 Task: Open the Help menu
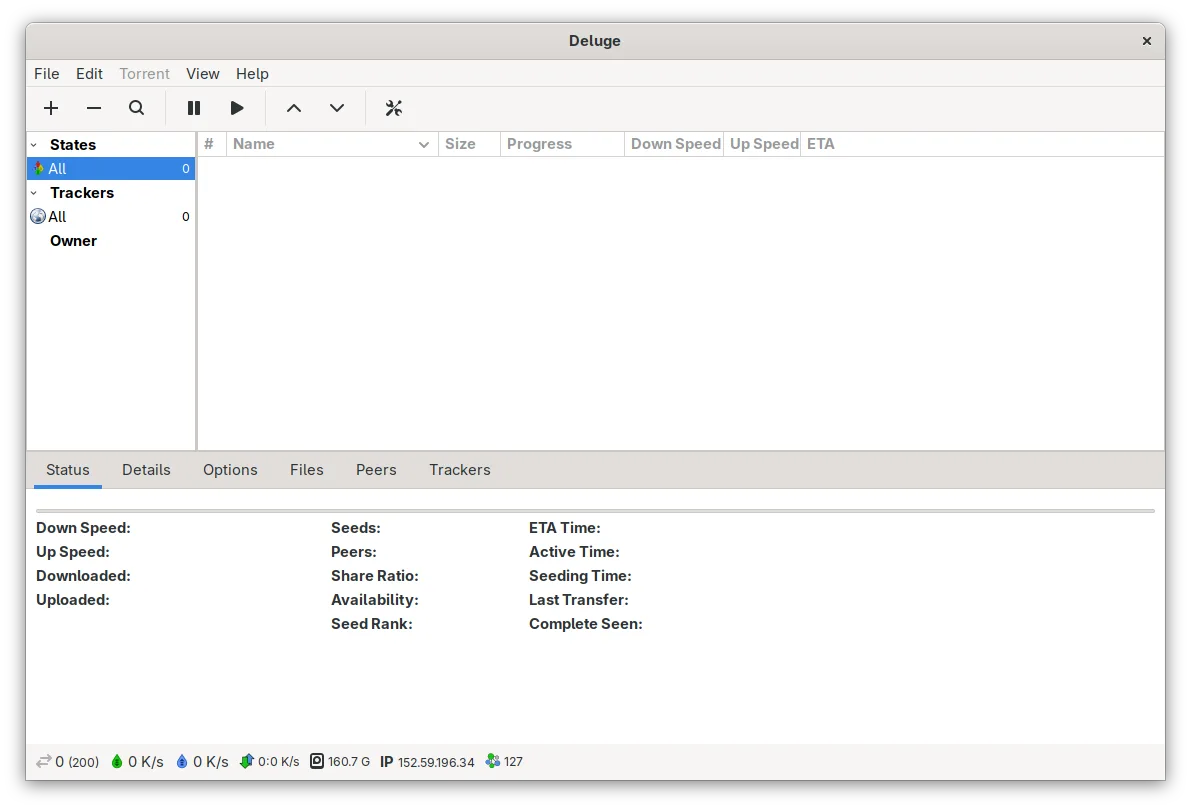pyautogui.click(x=252, y=74)
